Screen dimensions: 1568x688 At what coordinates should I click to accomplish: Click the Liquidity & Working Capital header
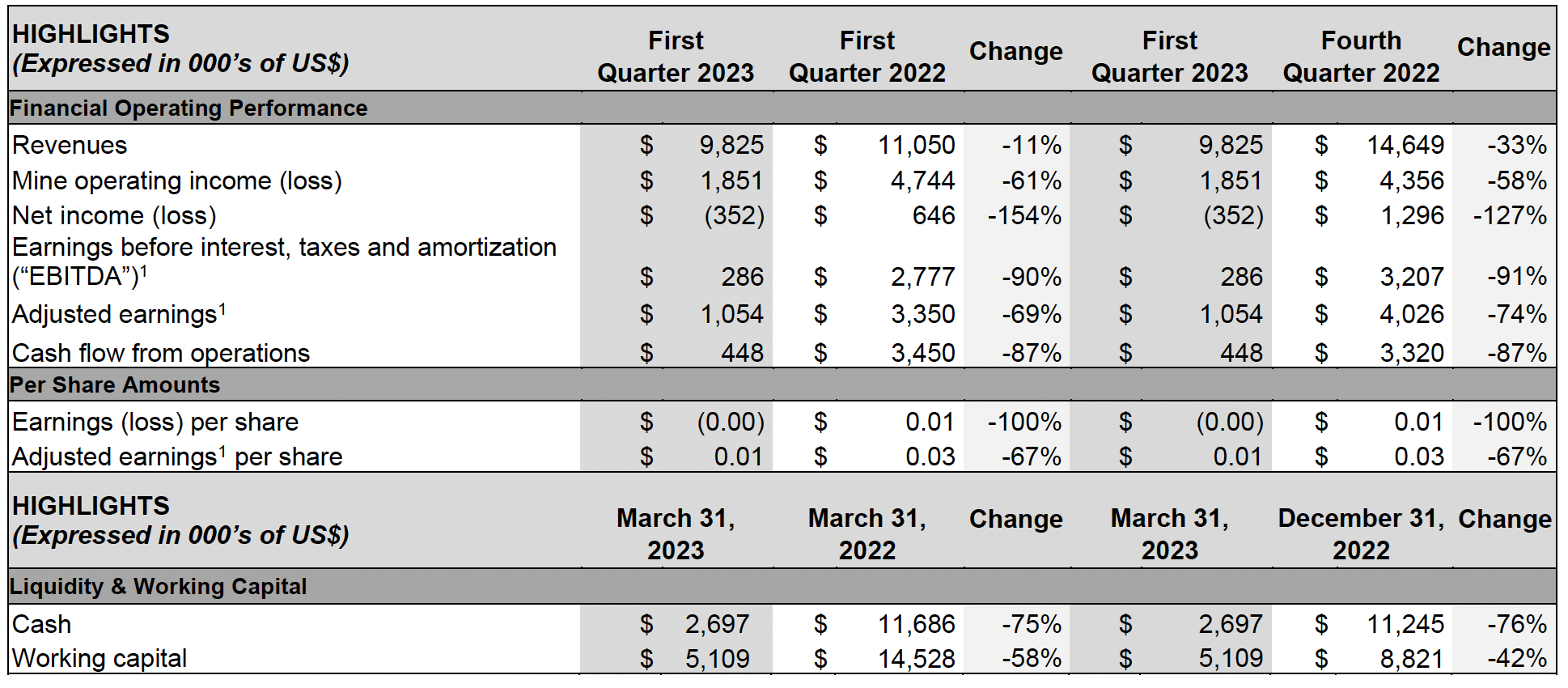click(159, 587)
